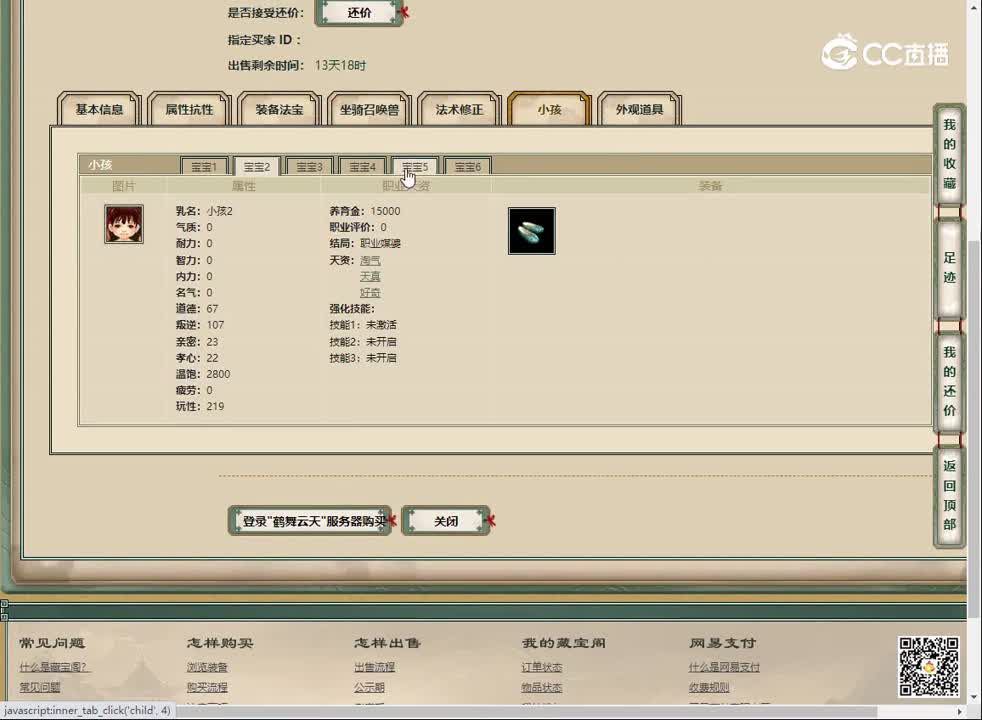982x720 pixels.
Task: Open the 订单状态 footer link
Action: point(542,667)
